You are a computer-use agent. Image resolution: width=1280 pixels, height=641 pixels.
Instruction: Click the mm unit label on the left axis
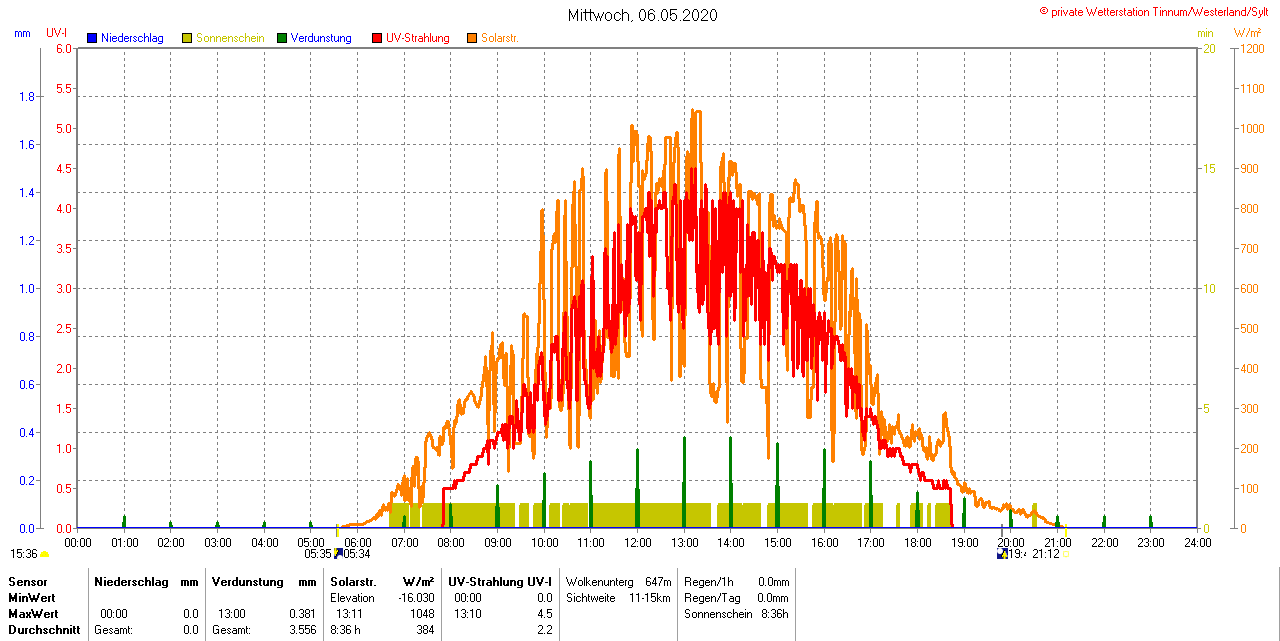click(22, 33)
